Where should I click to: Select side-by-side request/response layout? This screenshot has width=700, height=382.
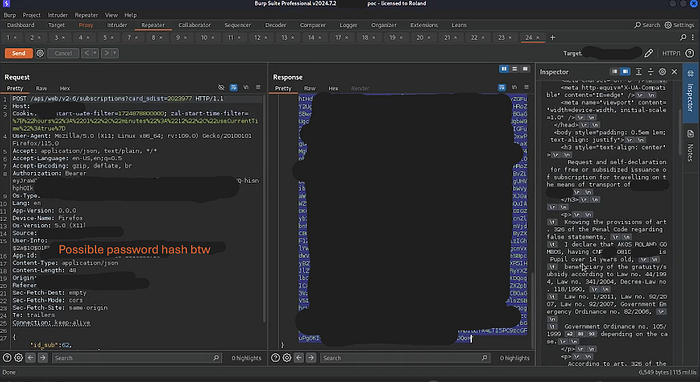(504, 69)
